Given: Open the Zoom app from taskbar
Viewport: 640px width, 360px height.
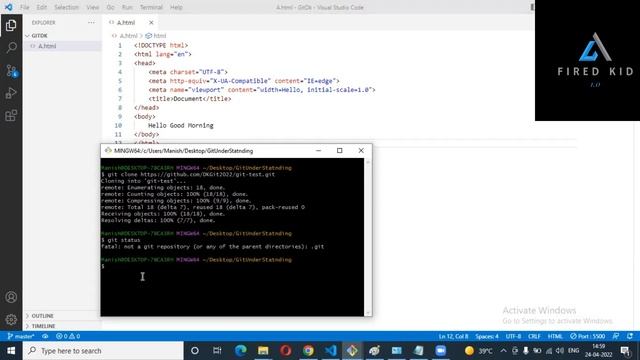Looking at the screenshot, I should [440, 351].
